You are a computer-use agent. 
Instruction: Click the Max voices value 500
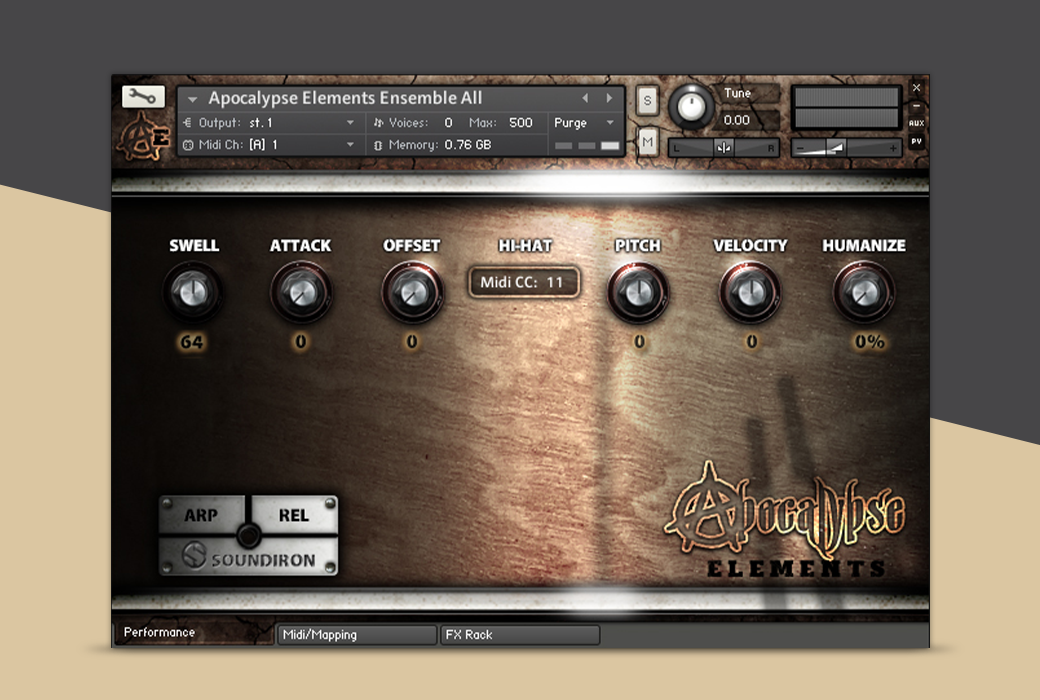(x=520, y=123)
